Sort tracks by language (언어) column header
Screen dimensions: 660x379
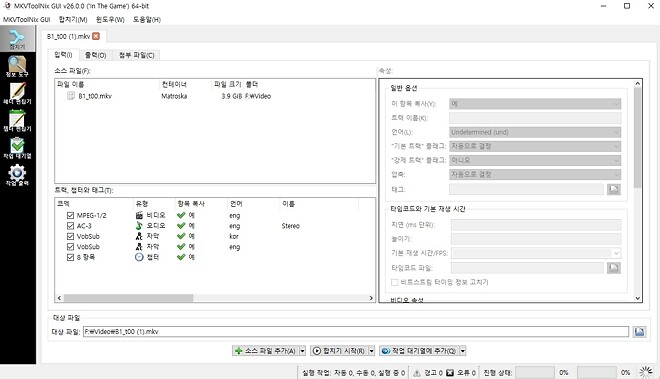point(253,204)
